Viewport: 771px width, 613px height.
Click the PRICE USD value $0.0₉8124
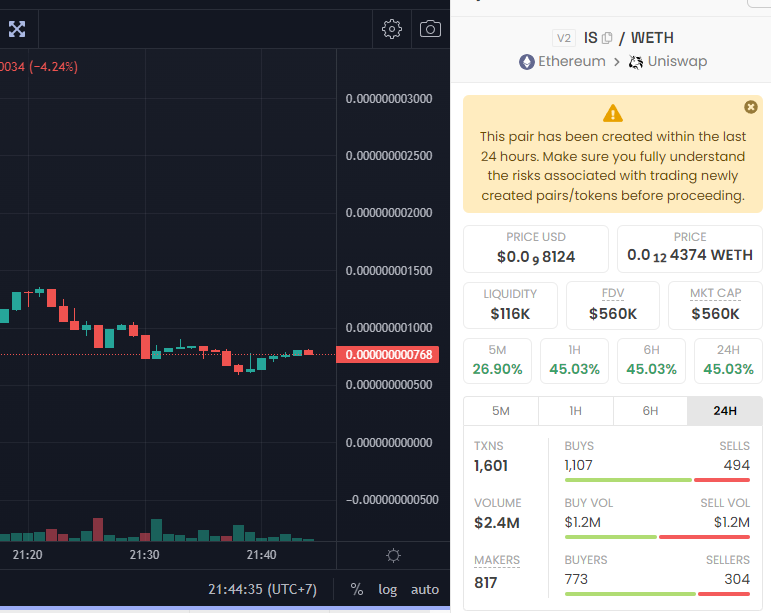(535, 257)
